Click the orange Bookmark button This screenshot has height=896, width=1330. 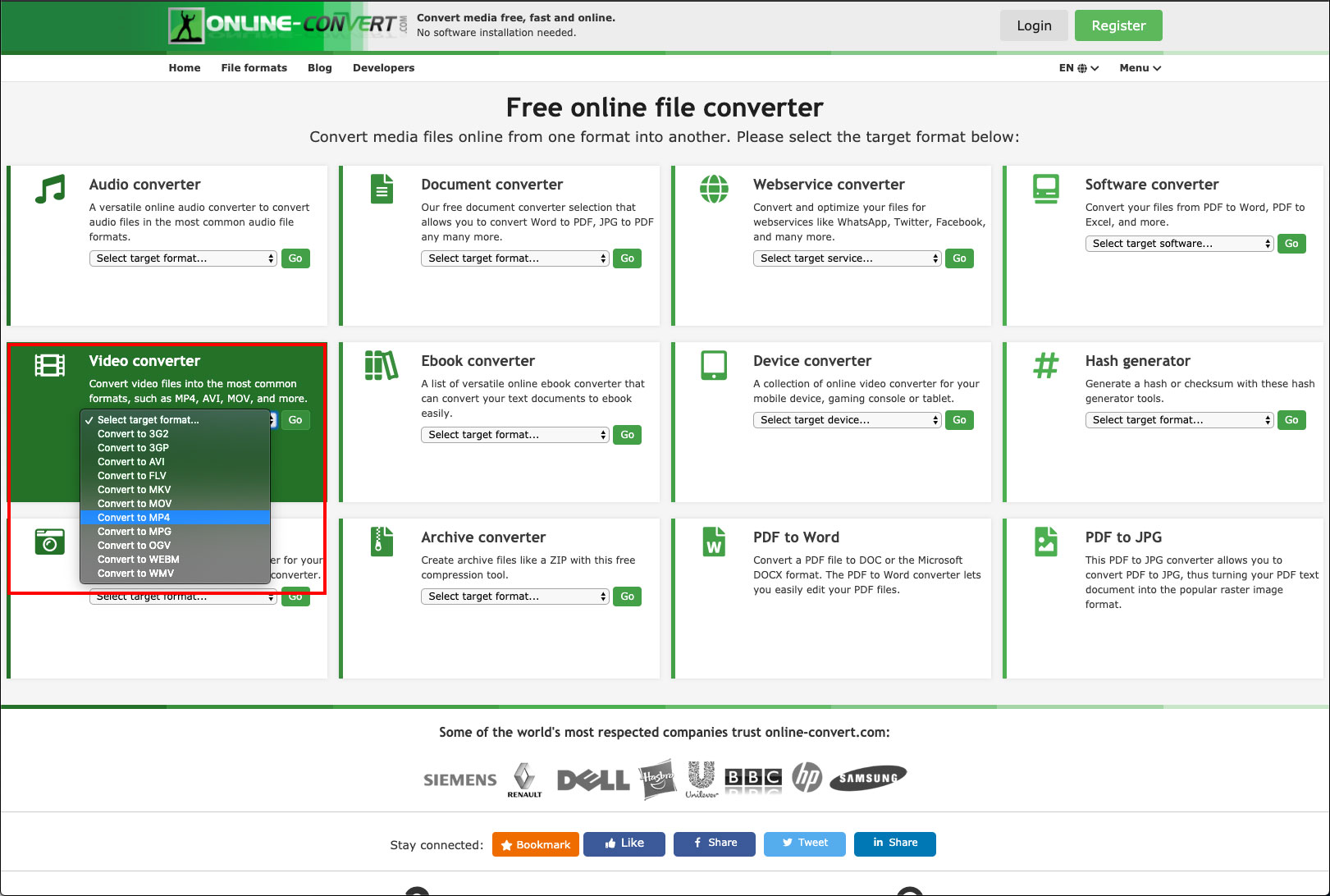pos(535,844)
